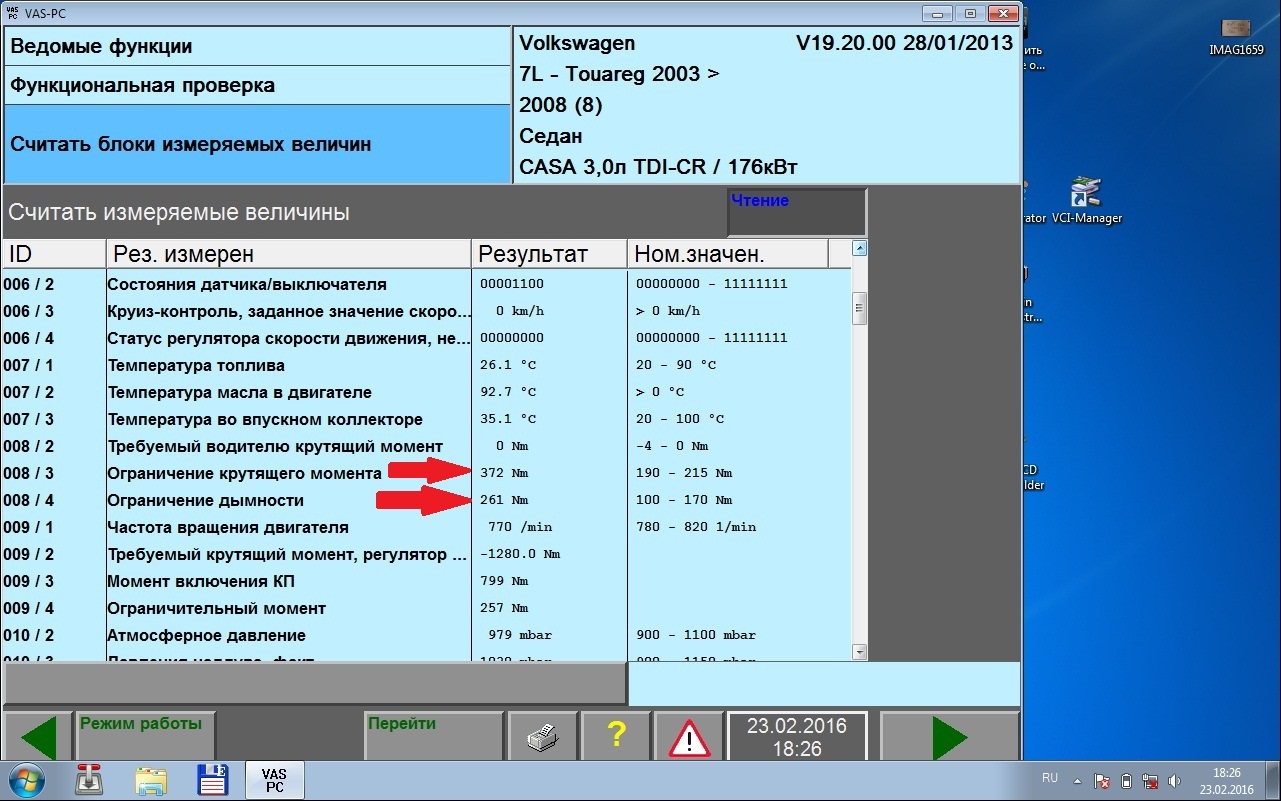Go back with the green left arrow
The height and width of the screenshot is (801, 1281).
click(38, 738)
